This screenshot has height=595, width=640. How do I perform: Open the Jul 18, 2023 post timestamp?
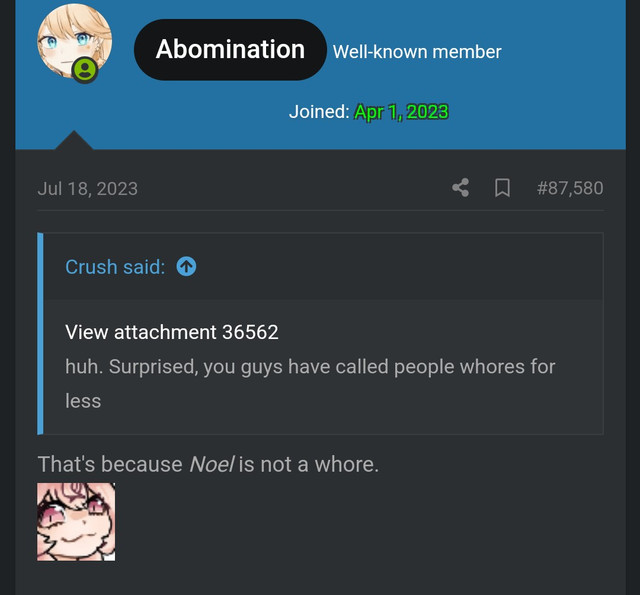click(88, 189)
